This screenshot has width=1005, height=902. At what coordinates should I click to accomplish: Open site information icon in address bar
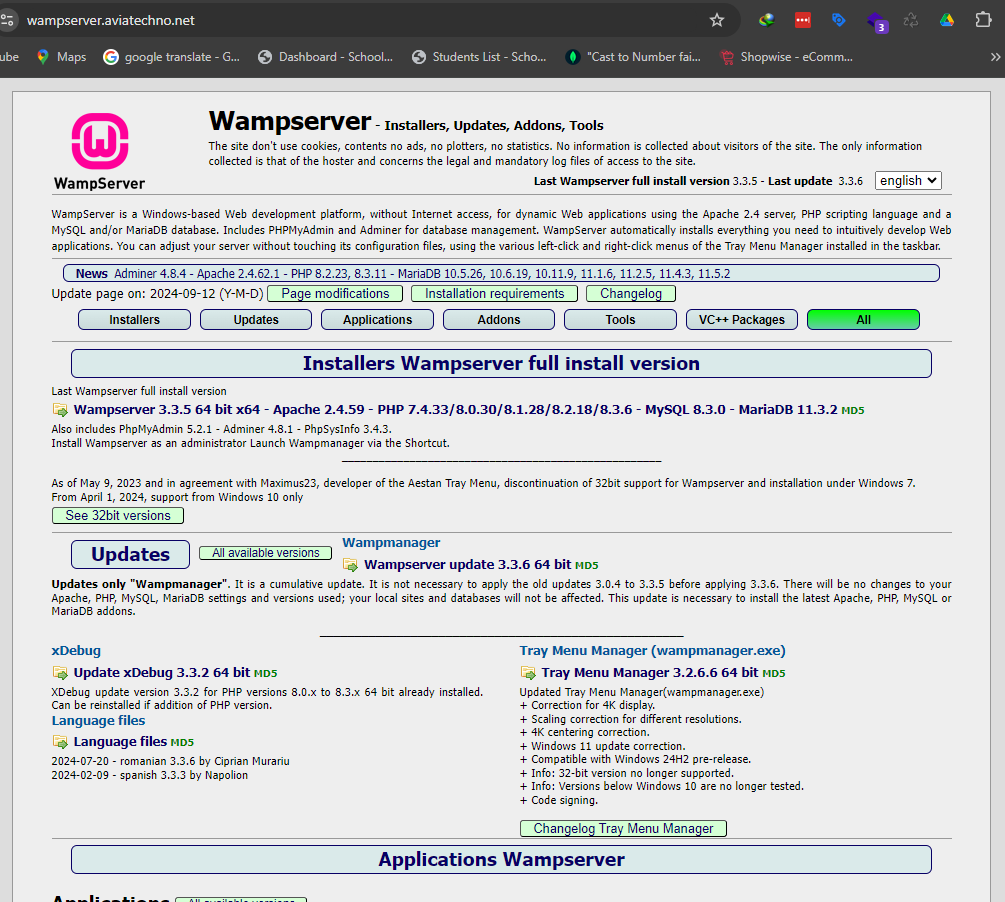coord(8,21)
